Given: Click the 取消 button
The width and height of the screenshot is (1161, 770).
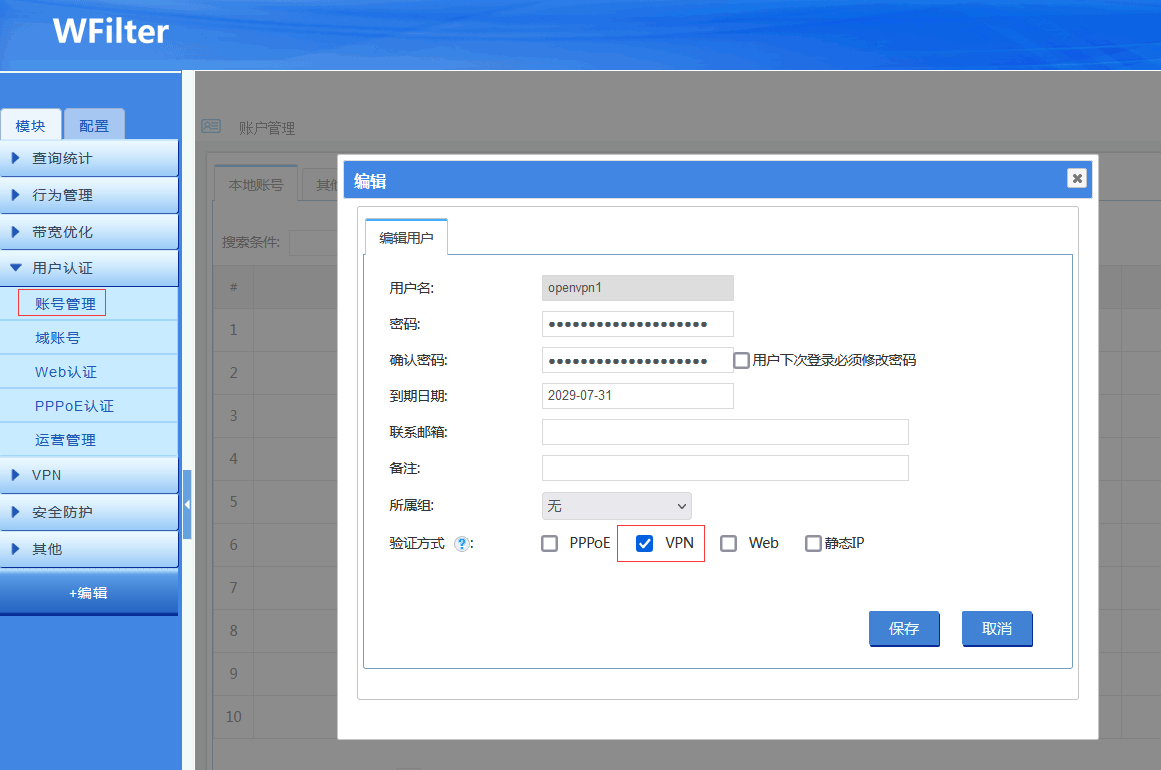Looking at the screenshot, I should 996,629.
